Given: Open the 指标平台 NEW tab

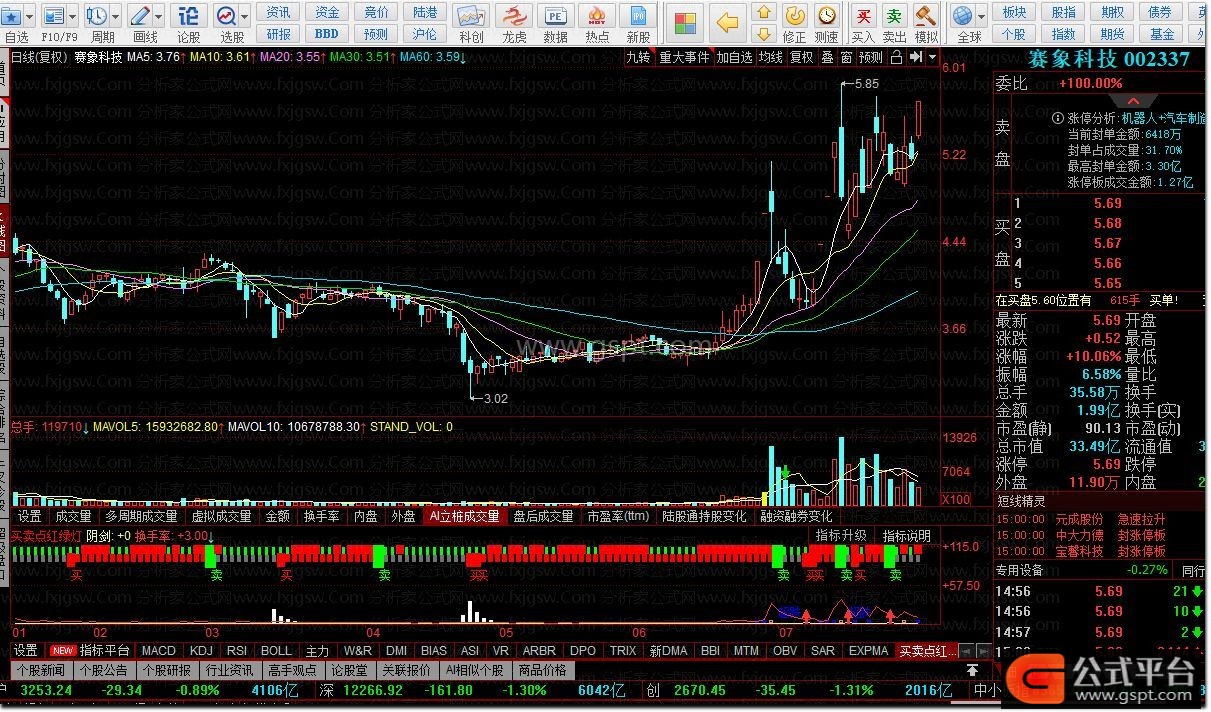Looking at the screenshot, I should 91,650.
